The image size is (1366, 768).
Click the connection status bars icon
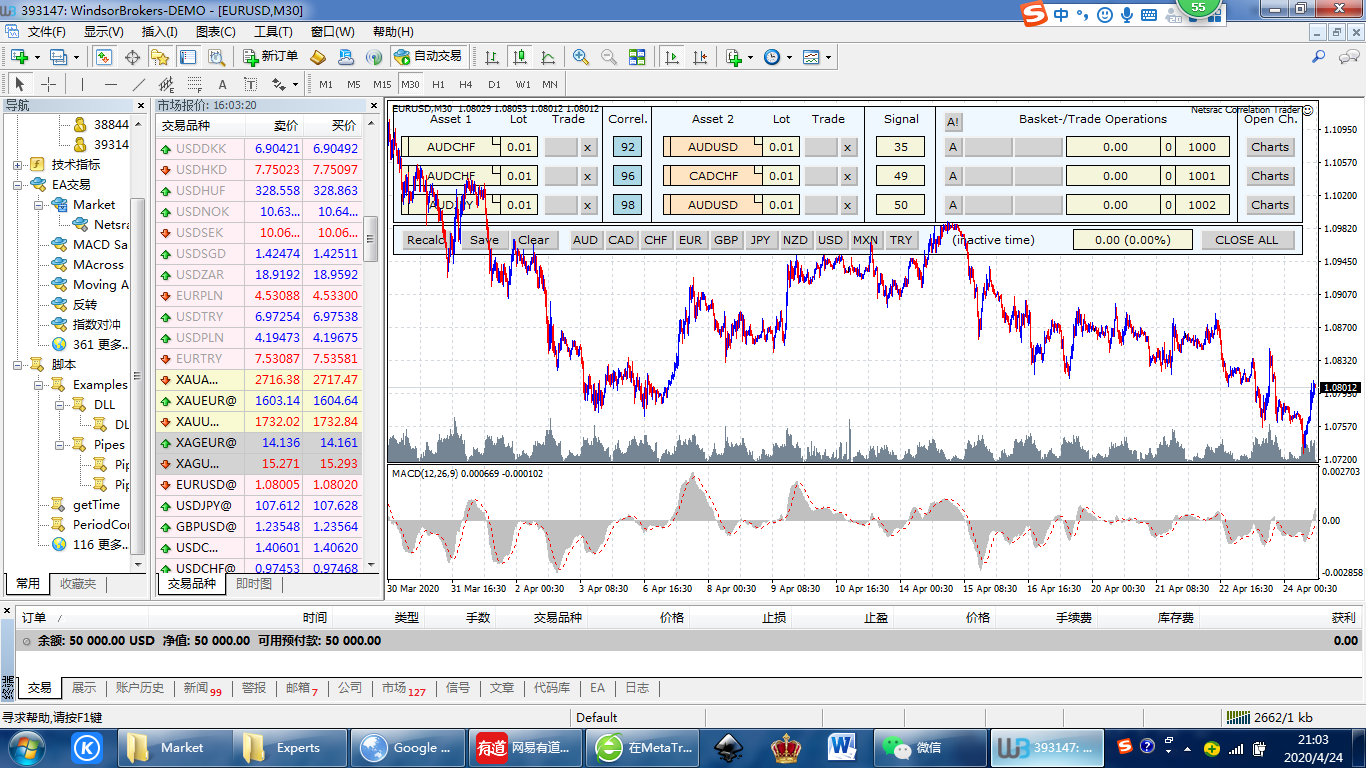(1238, 717)
